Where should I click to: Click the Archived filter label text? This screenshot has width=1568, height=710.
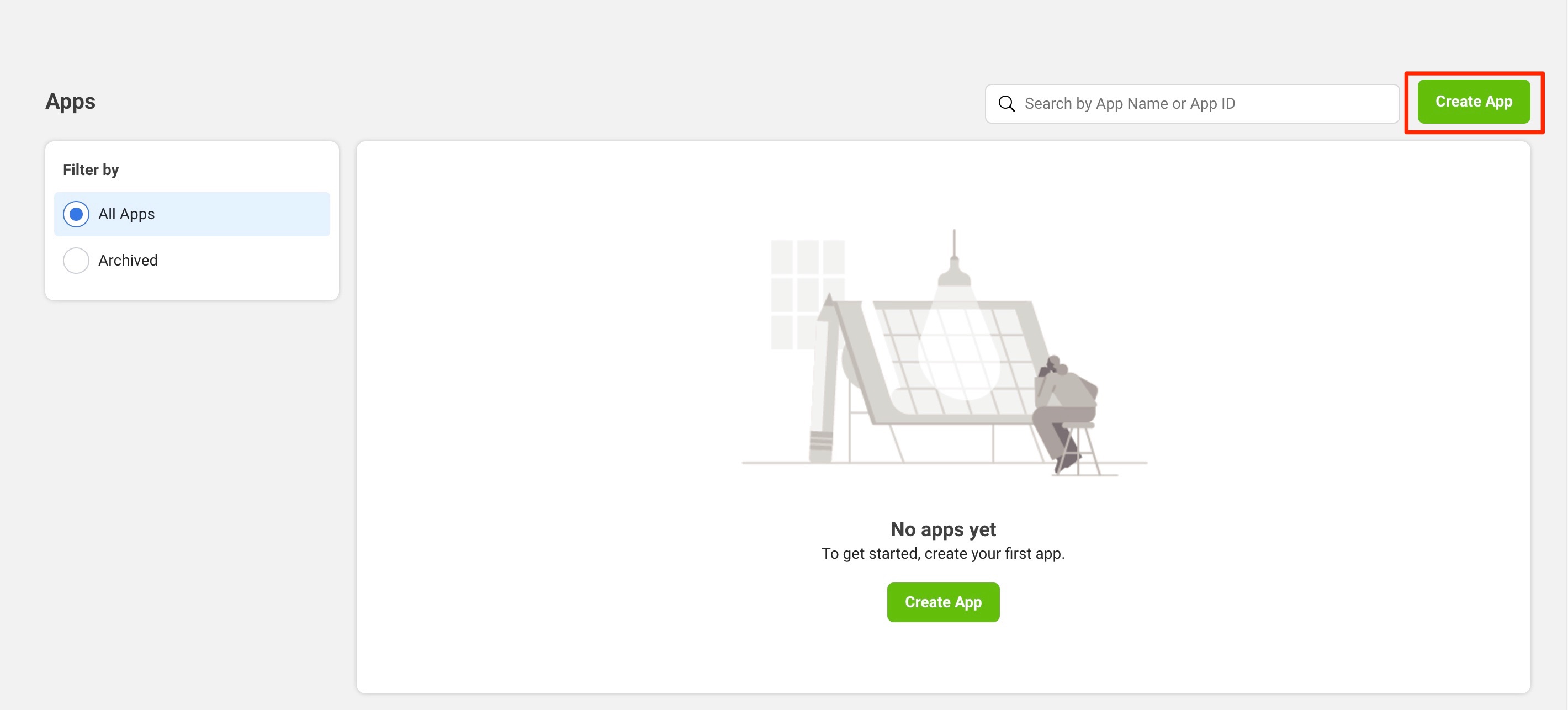point(128,261)
